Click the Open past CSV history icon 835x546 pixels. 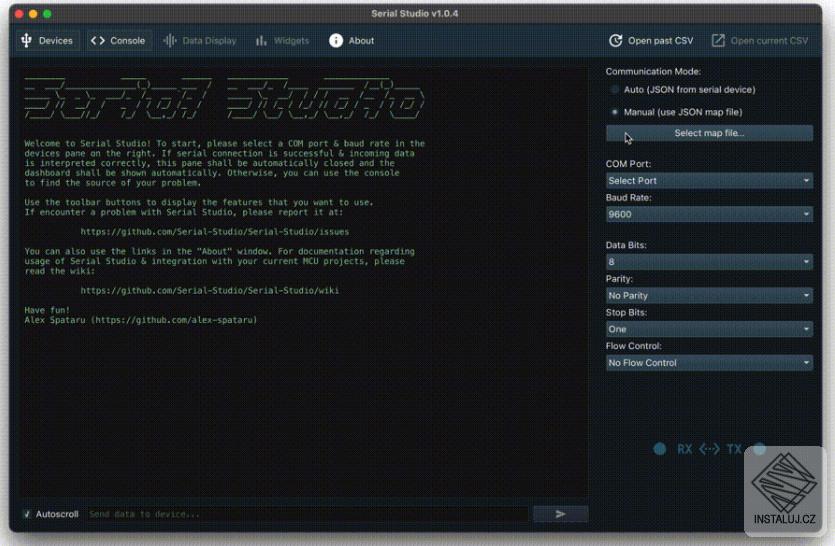tap(616, 40)
